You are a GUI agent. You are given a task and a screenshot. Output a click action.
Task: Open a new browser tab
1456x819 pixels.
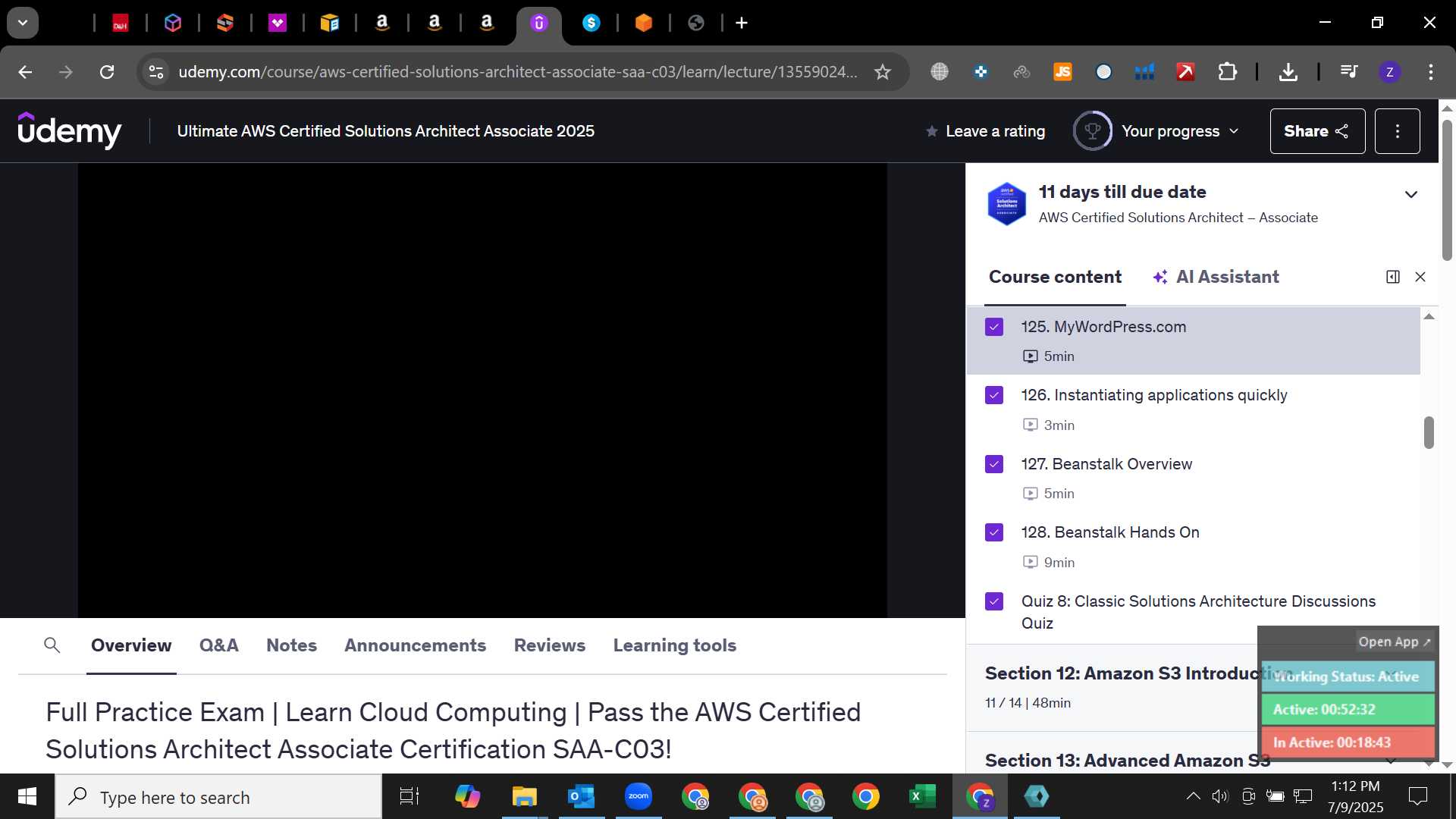pyautogui.click(x=742, y=24)
